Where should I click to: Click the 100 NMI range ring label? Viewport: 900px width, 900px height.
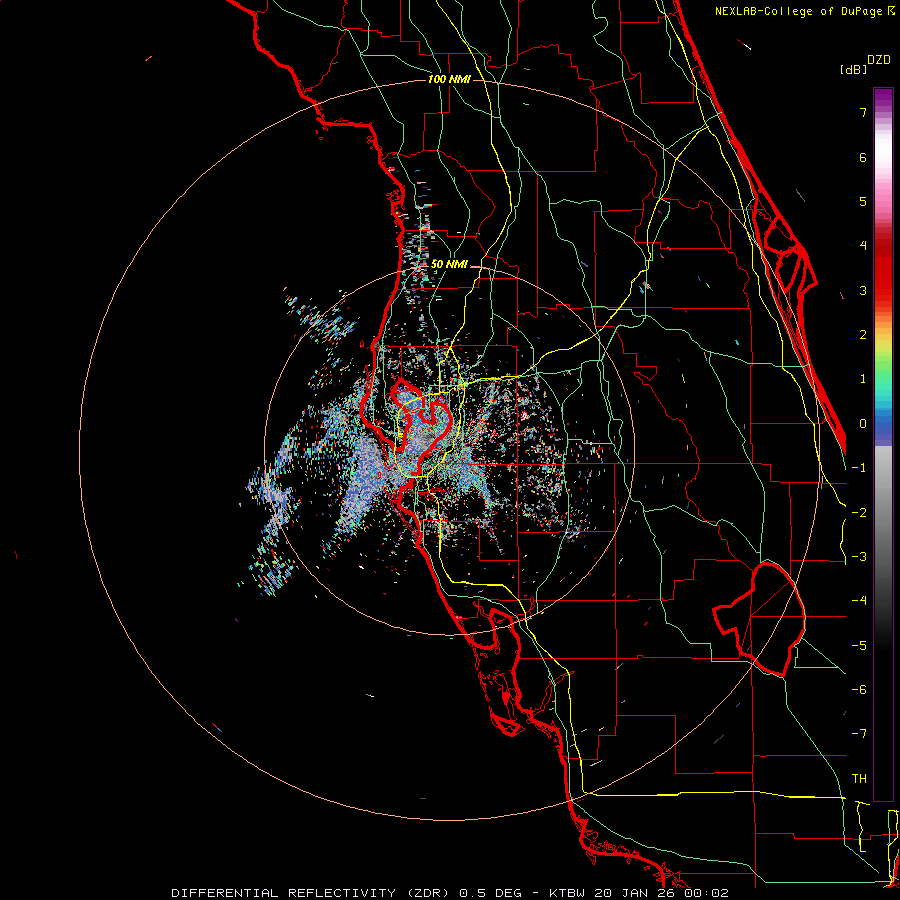449,79
